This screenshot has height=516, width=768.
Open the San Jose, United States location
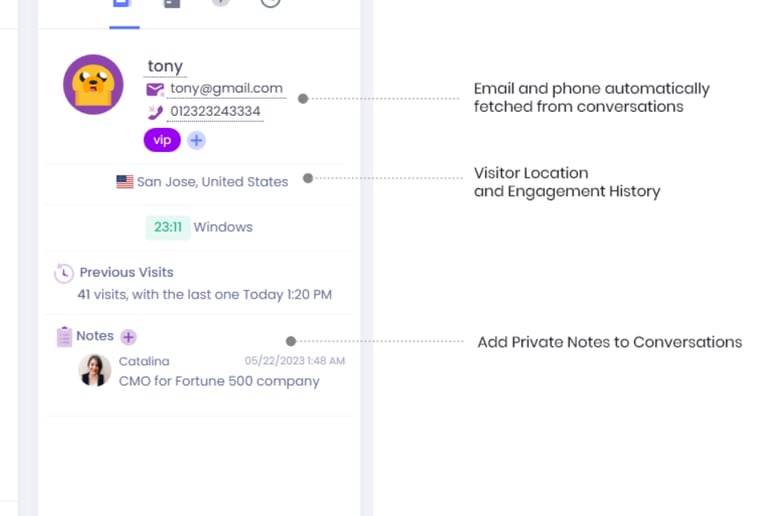pyautogui.click(x=212, y=182)
